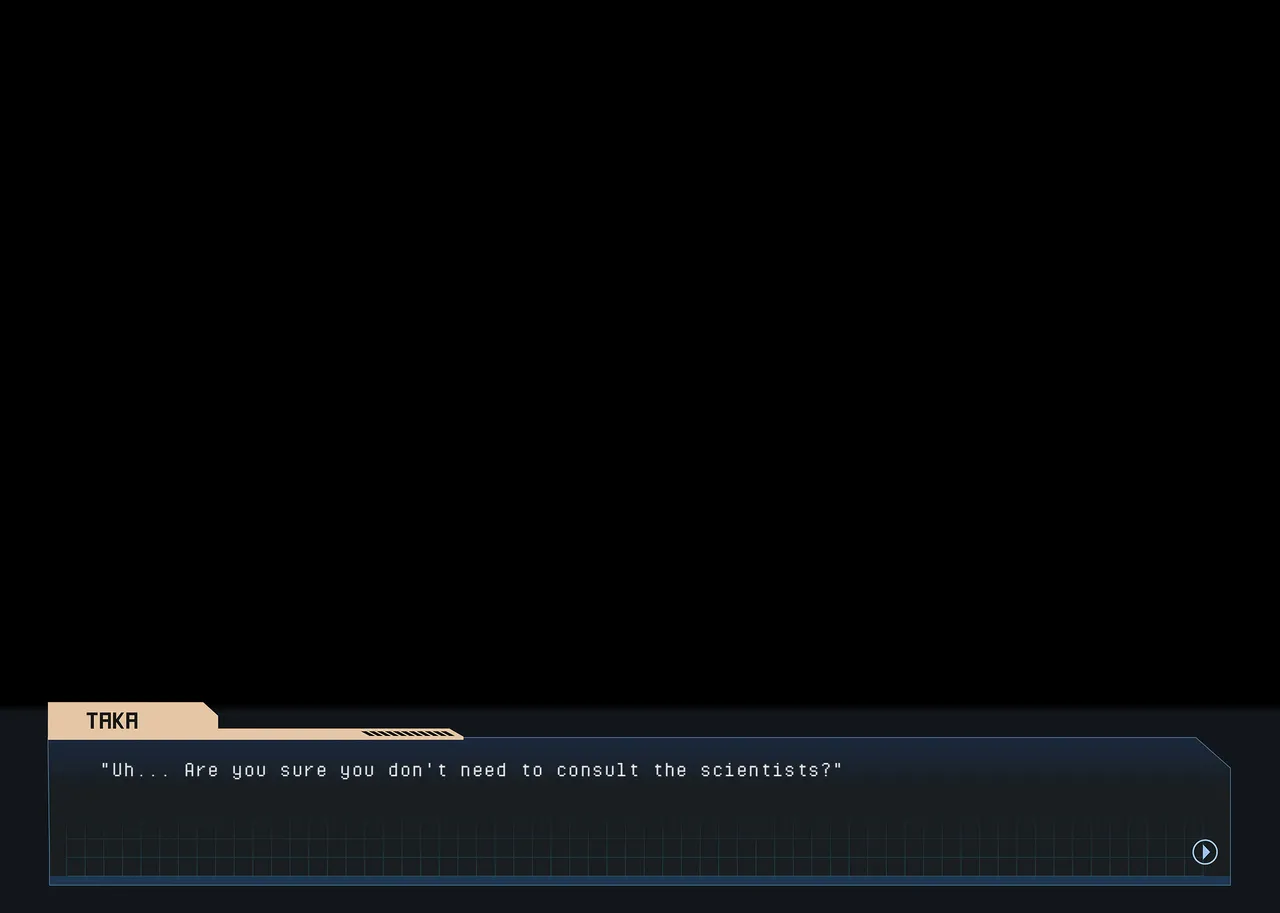Click the word "scientists?" in the dialogue
1280x913 pixels.
[x=771, y=770]
